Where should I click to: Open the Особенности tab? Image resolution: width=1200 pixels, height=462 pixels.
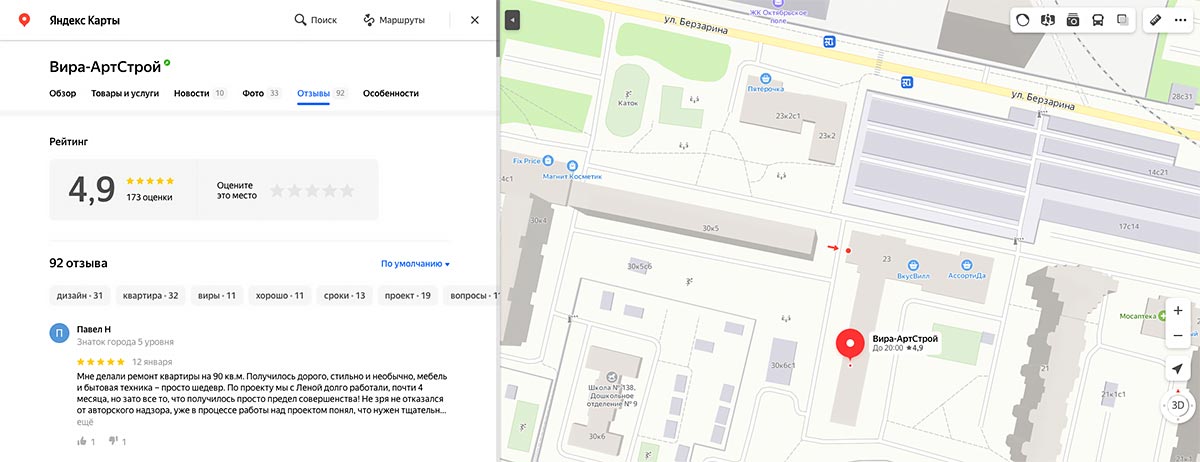pyautogui.click(x=391, y=93)
